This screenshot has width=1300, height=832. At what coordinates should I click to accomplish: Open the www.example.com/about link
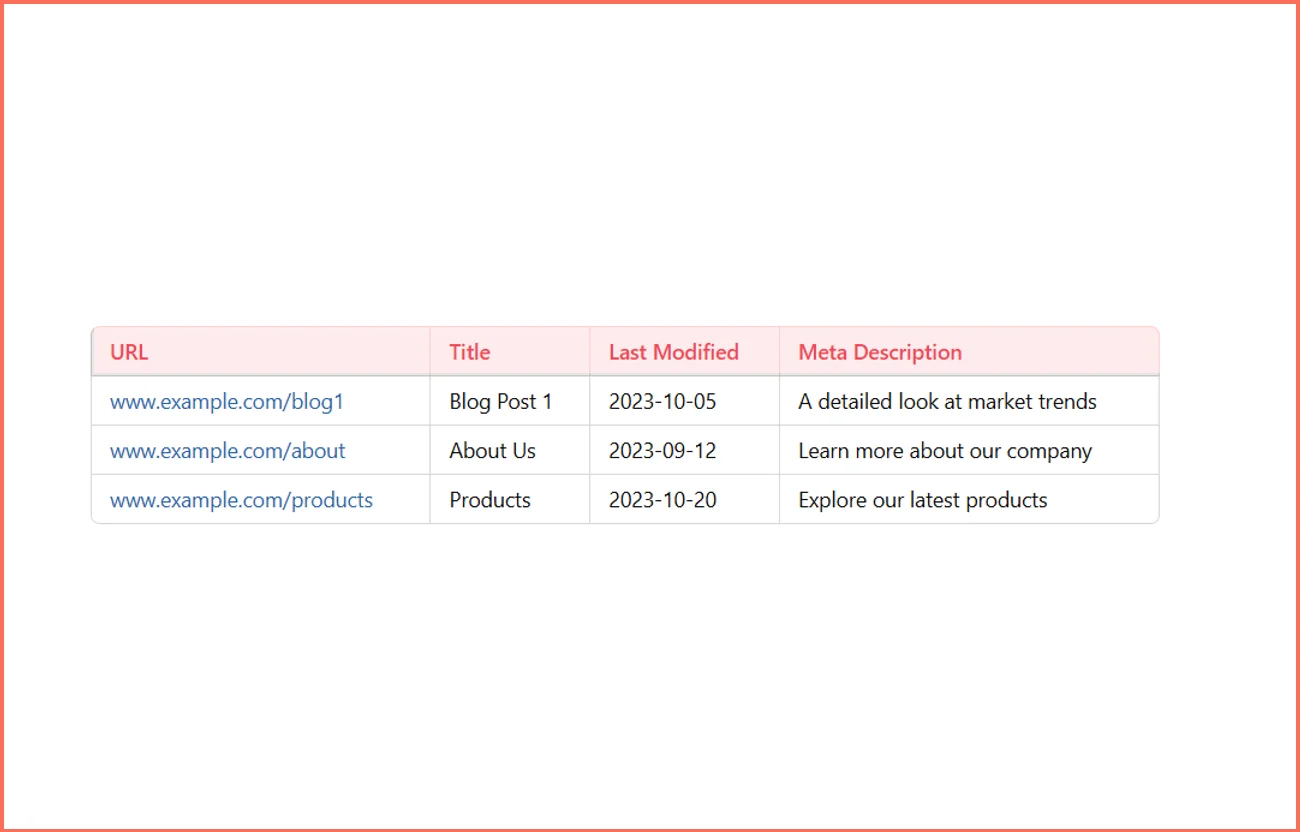click(x=227, y=450)
